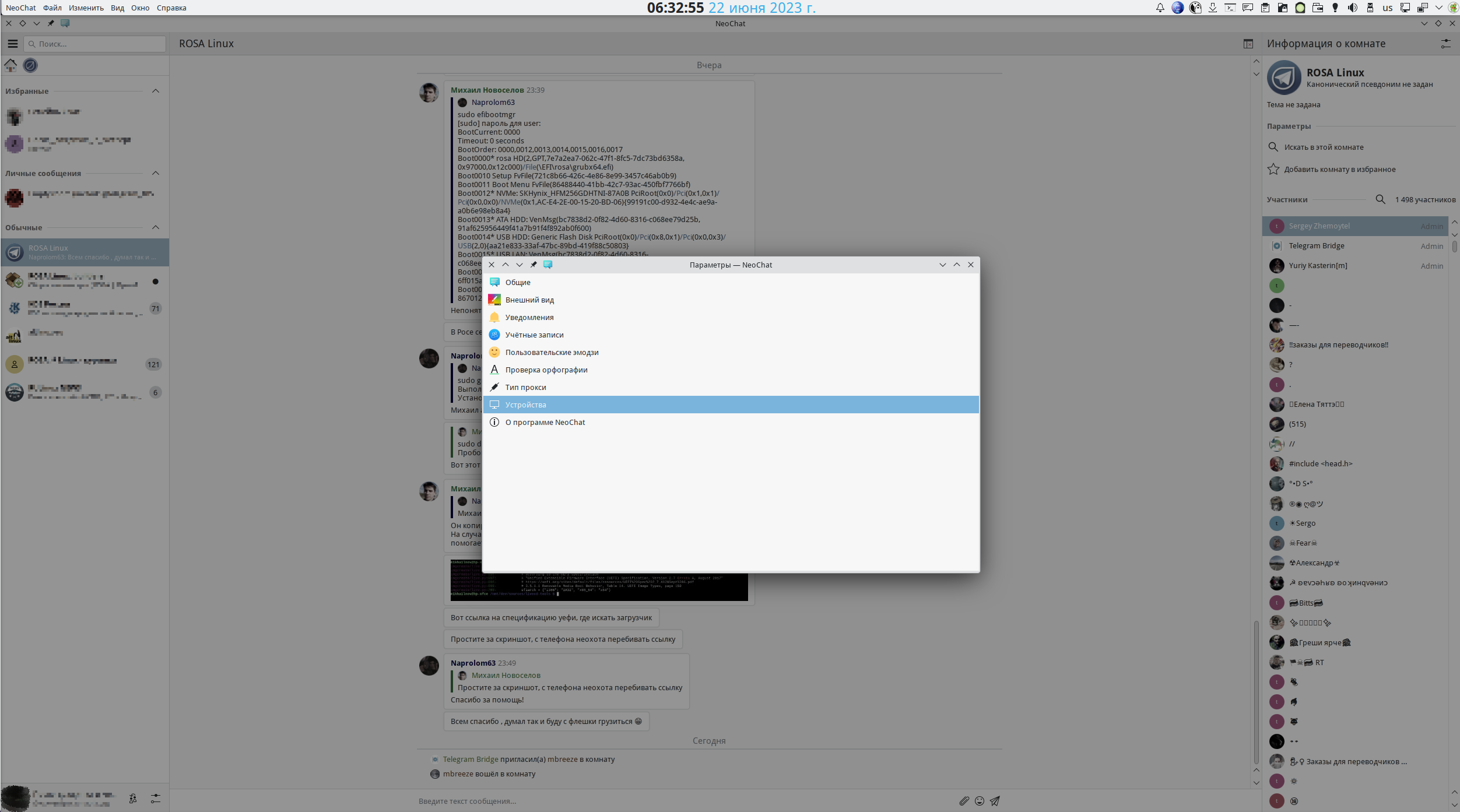Click the home space icon
This screenshot has height=812, width=1460.
(10, 65)
